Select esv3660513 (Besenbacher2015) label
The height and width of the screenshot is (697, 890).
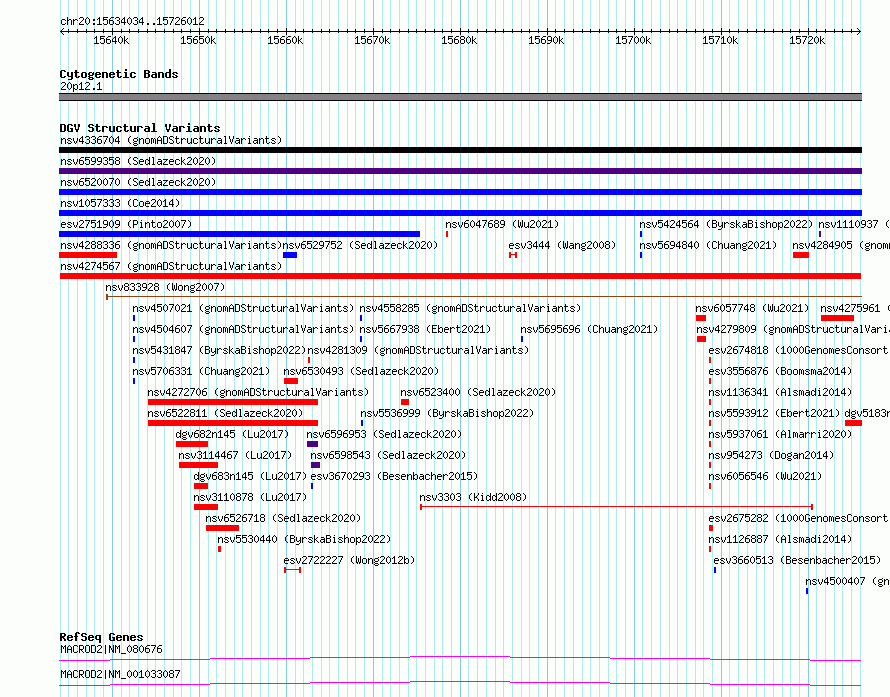pos(797,560)
